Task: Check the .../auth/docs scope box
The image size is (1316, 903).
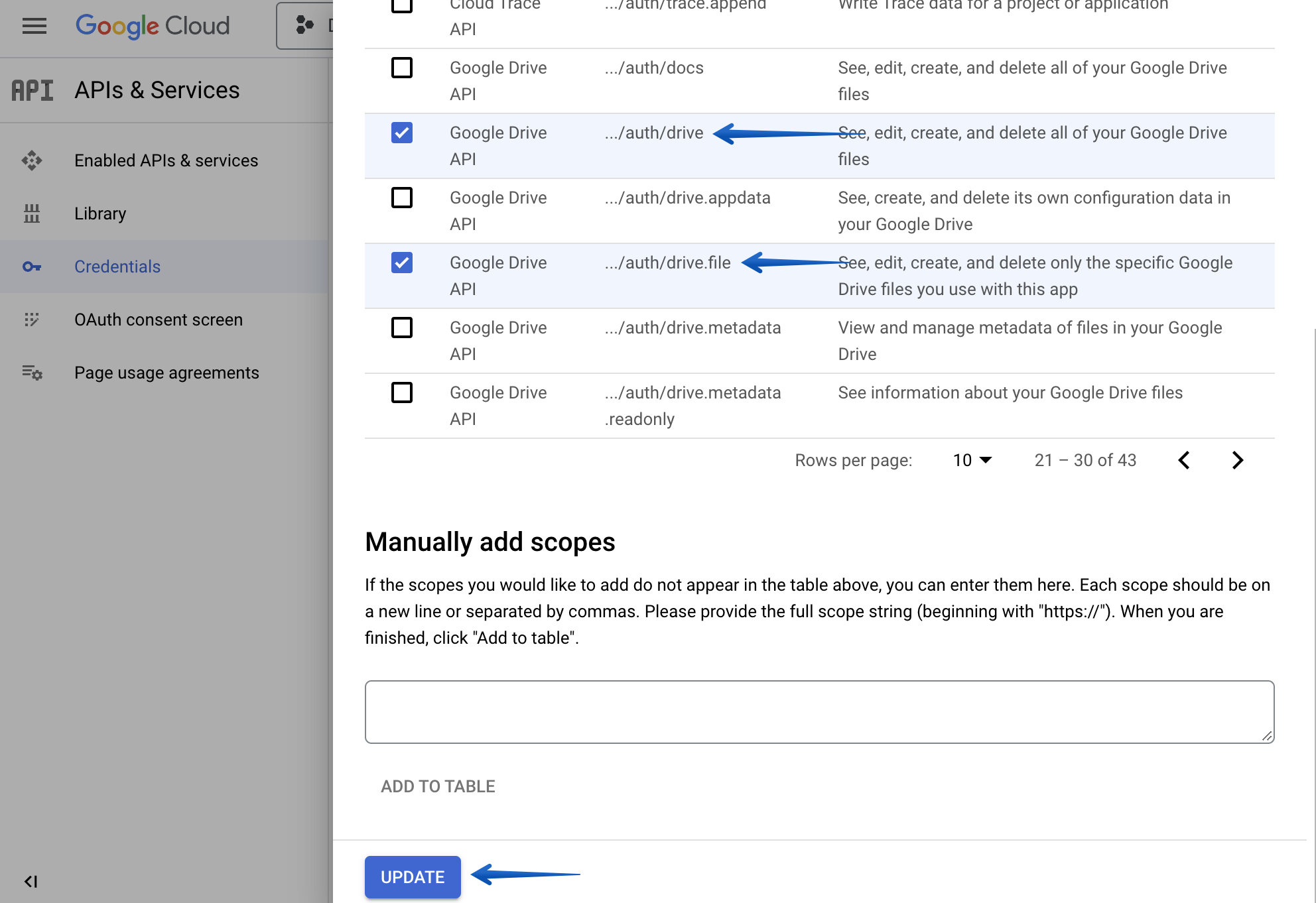Action: (402, 68)
